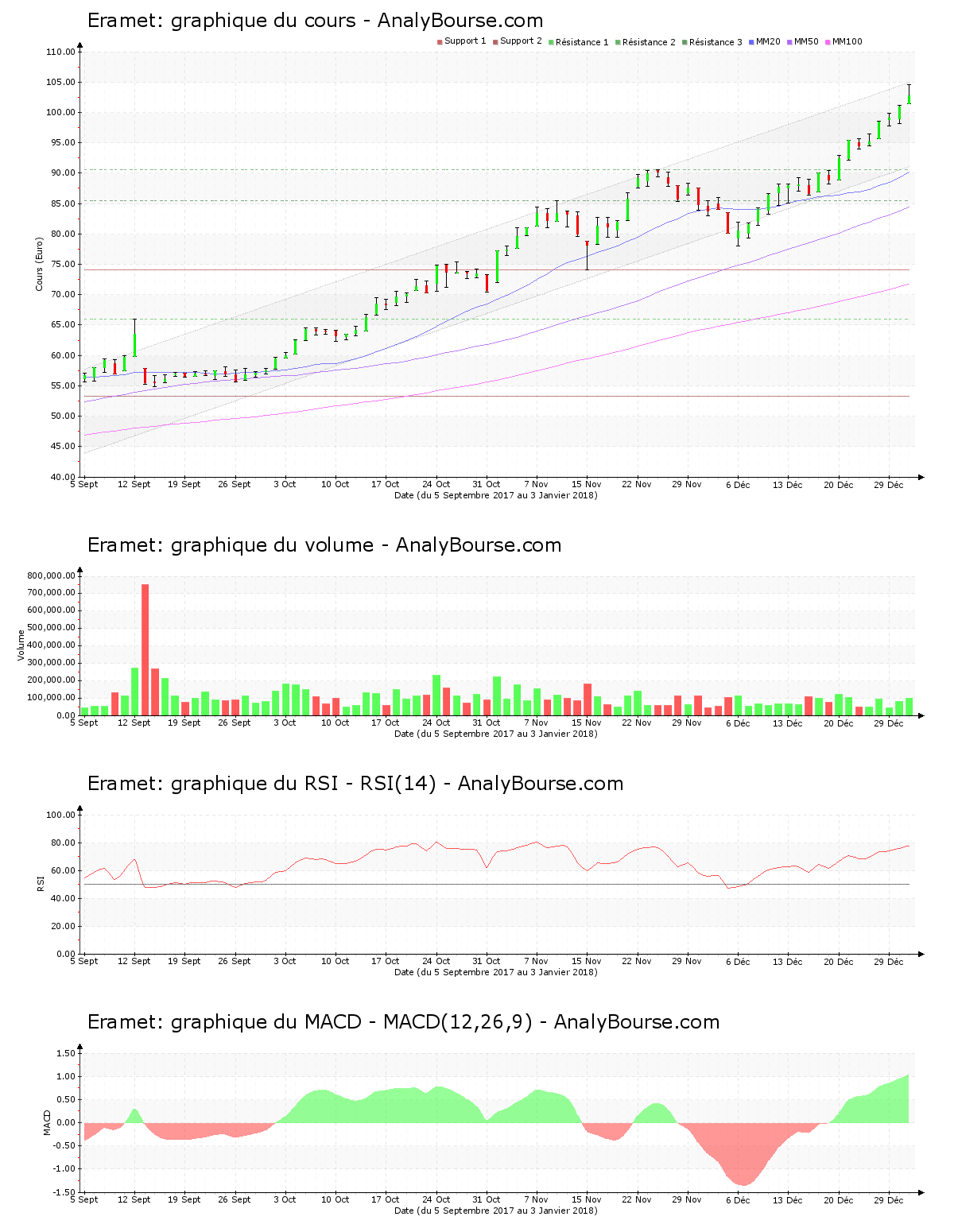
Task: Click the tallest red volume bar near 12 Sept
Action: point(145,649)
